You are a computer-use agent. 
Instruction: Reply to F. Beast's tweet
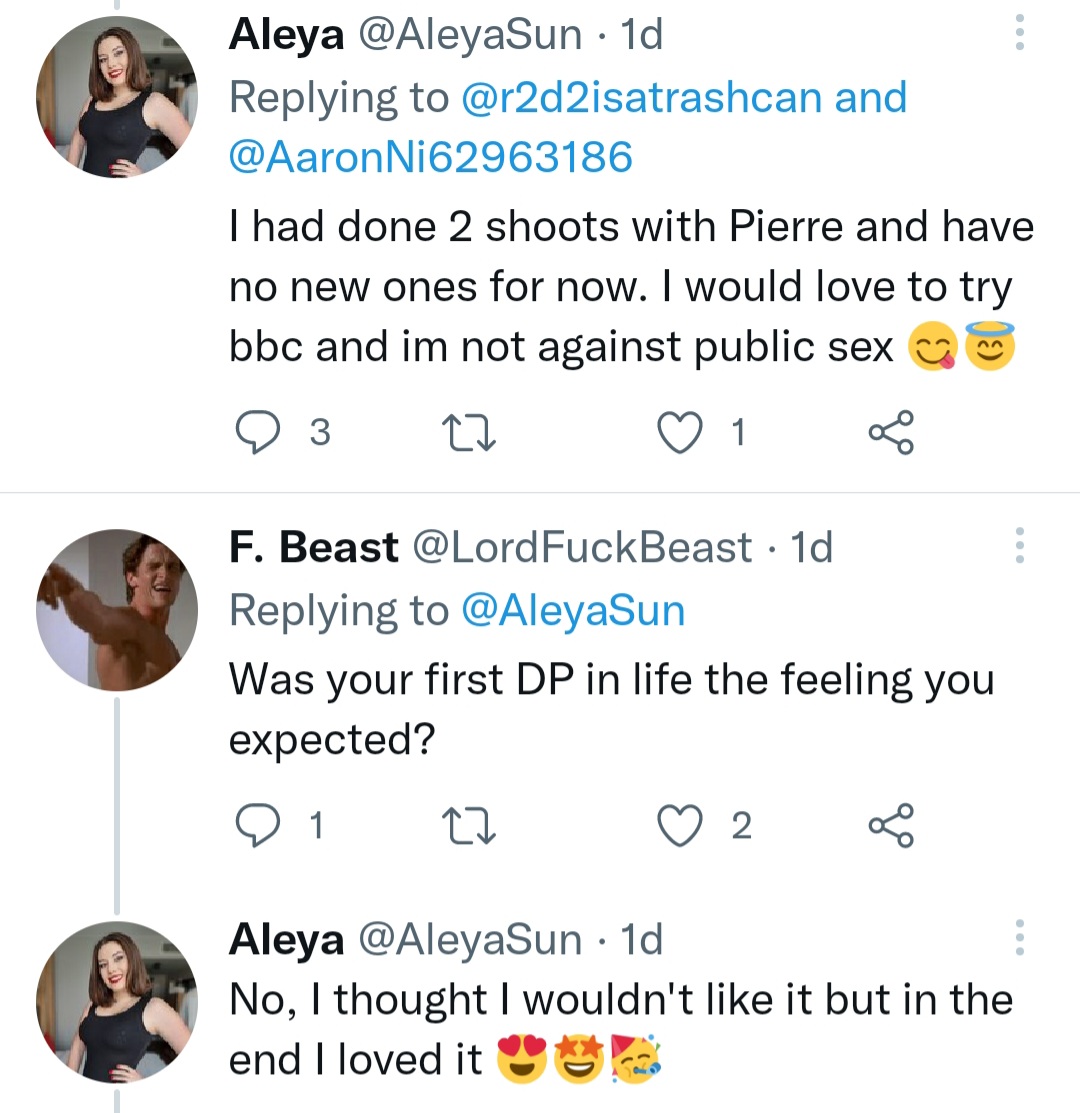(x=255, y=825)
